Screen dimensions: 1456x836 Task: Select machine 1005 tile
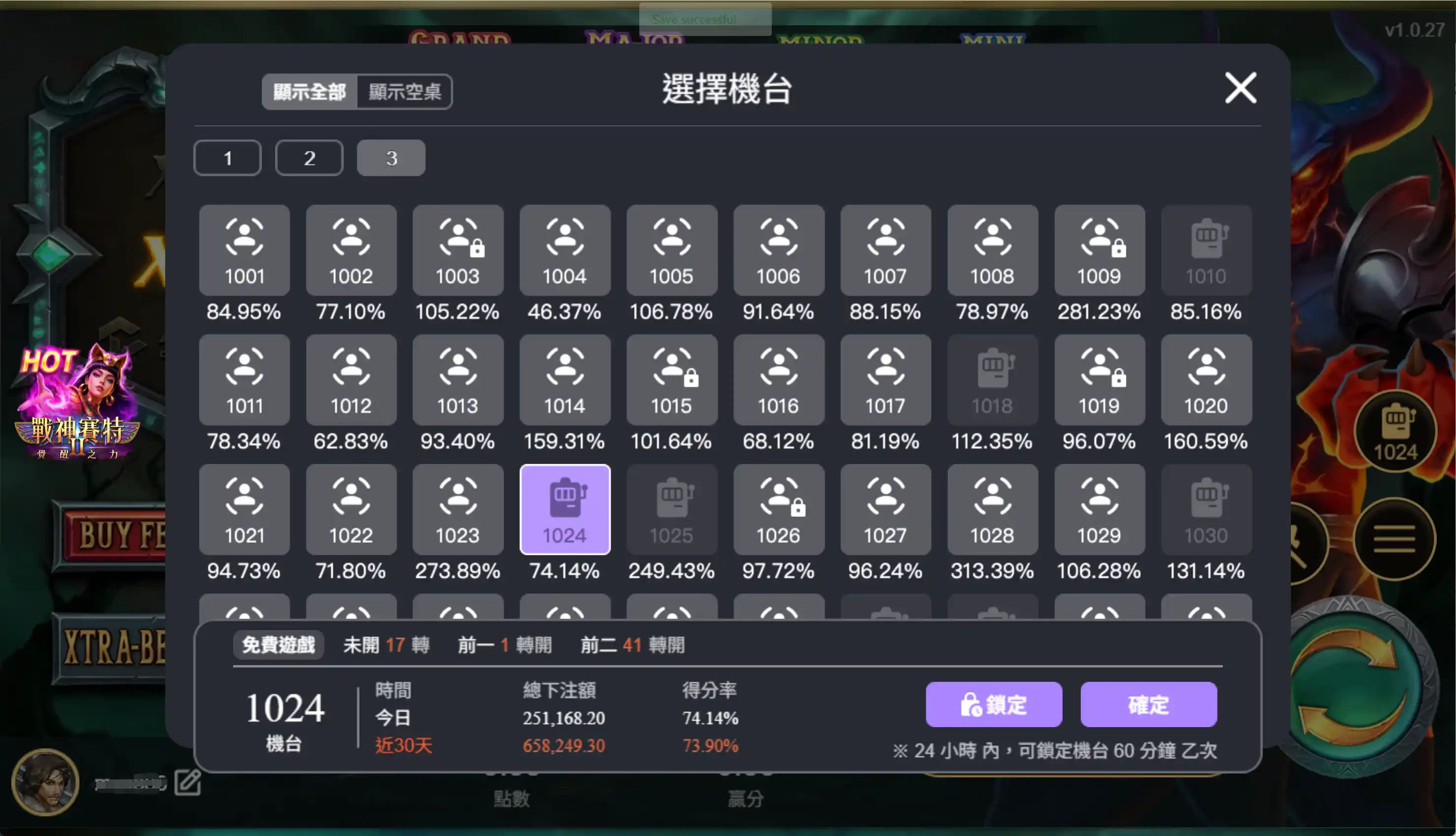tap(671, 250)
